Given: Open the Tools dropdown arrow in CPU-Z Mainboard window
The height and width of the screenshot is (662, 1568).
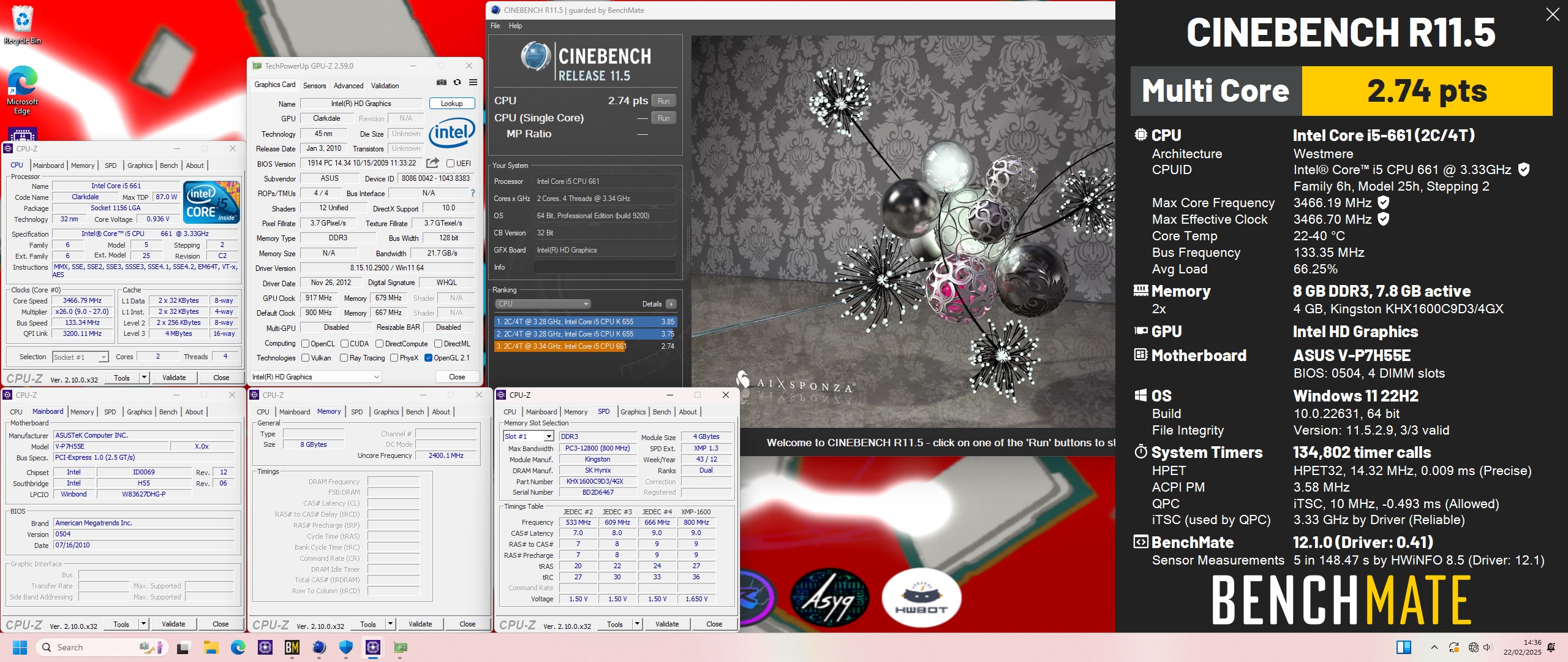Looking at the screenshot, I should (143, 624).
